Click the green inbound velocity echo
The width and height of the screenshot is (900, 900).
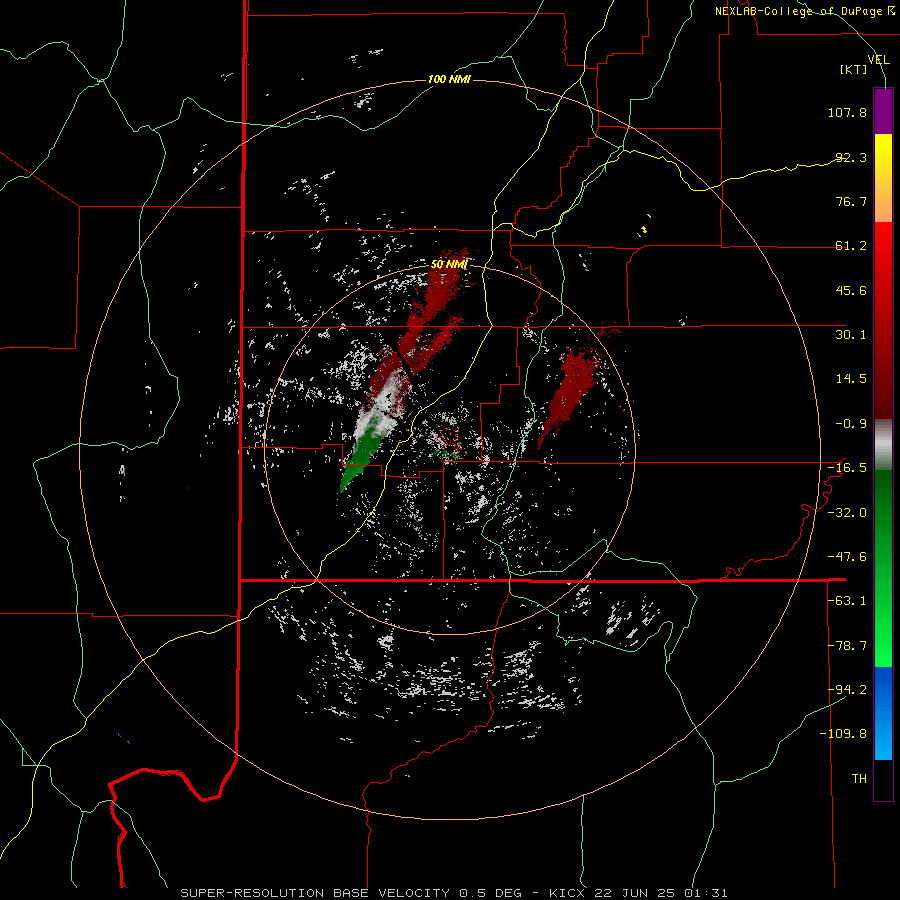coord(358,459)
